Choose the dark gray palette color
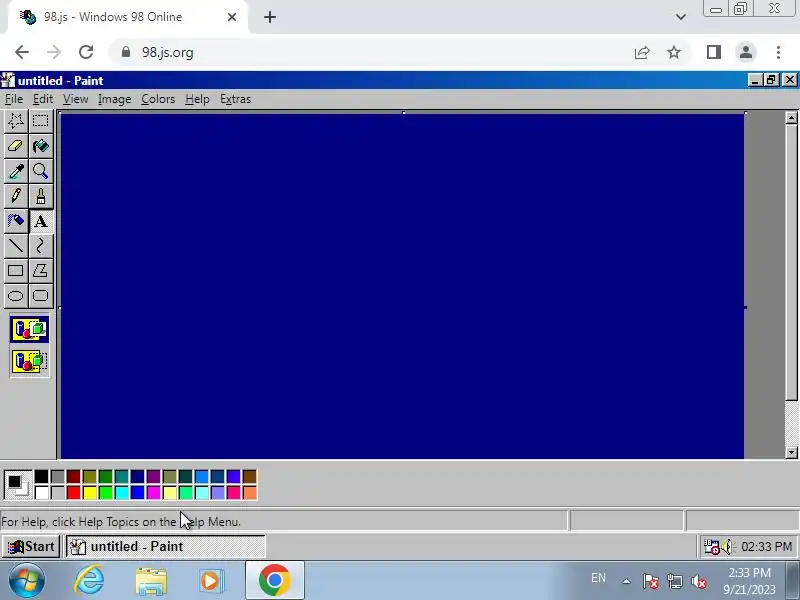This screenshot has height=600, width=800. (x=58, y=477)
